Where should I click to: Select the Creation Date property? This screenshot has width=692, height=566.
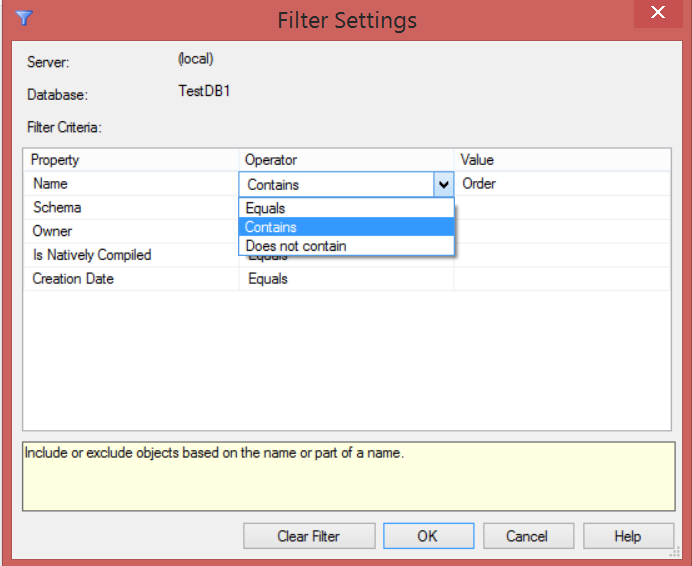tap(73, 279)
